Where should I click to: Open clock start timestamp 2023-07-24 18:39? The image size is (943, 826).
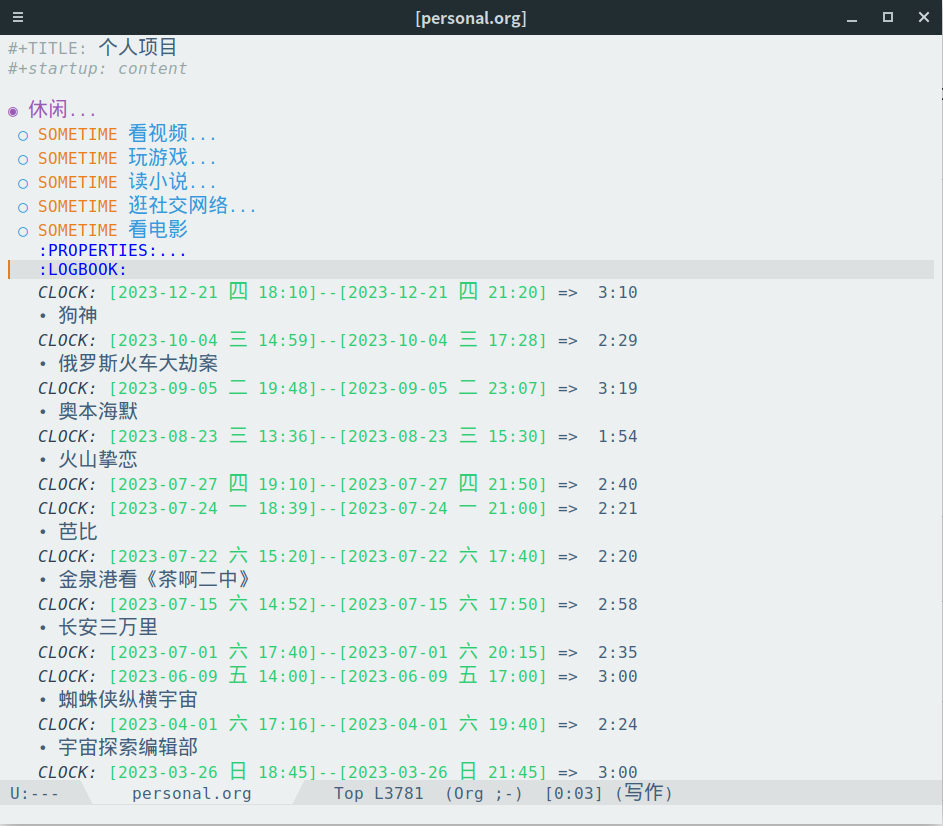coord(213,509)
